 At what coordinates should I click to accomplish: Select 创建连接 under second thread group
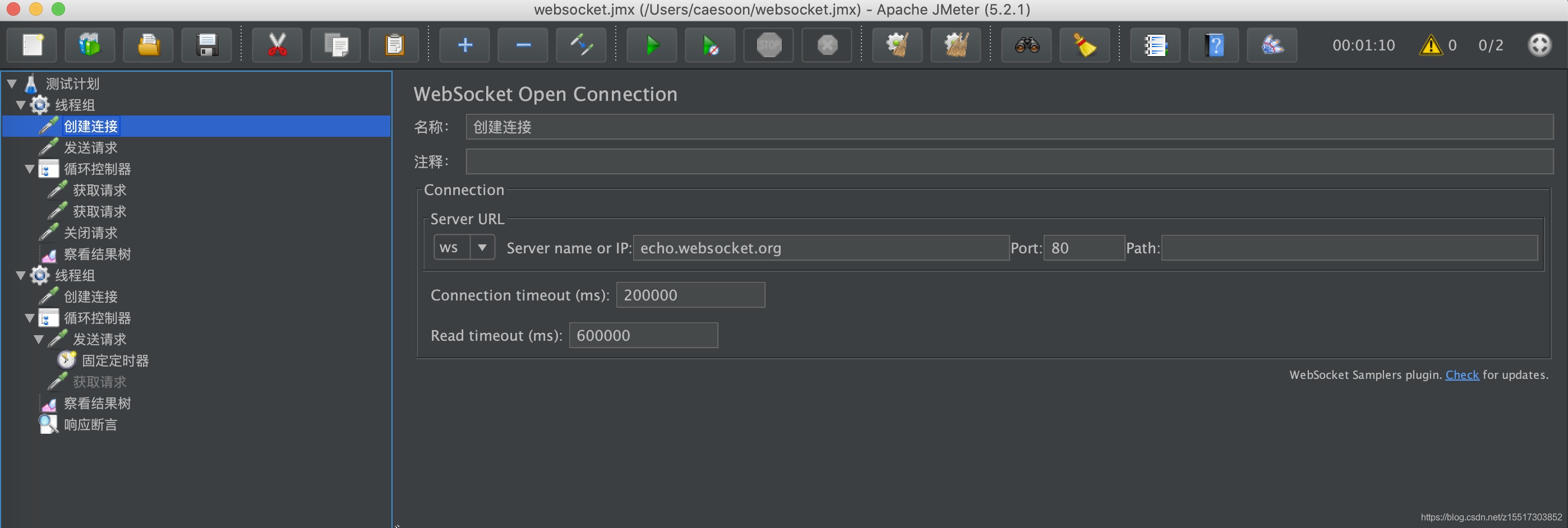[x=91, y=297]
